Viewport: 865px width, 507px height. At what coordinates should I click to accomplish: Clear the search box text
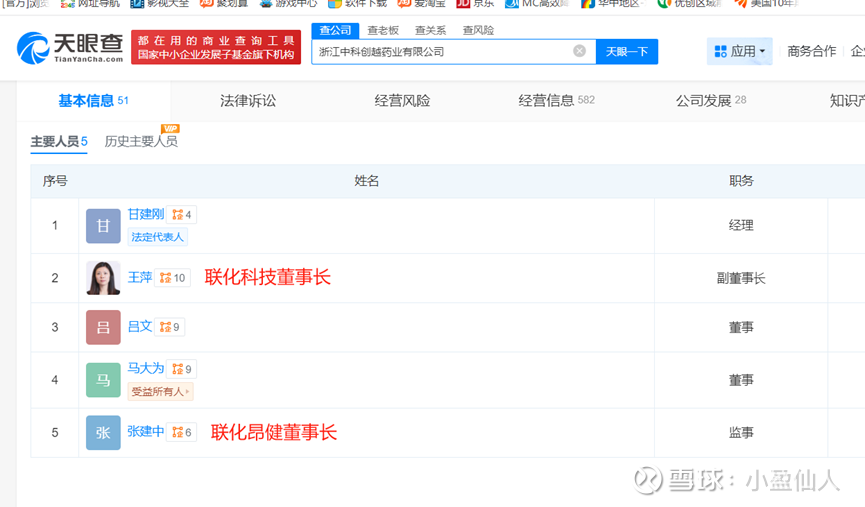tap(579, 51)
